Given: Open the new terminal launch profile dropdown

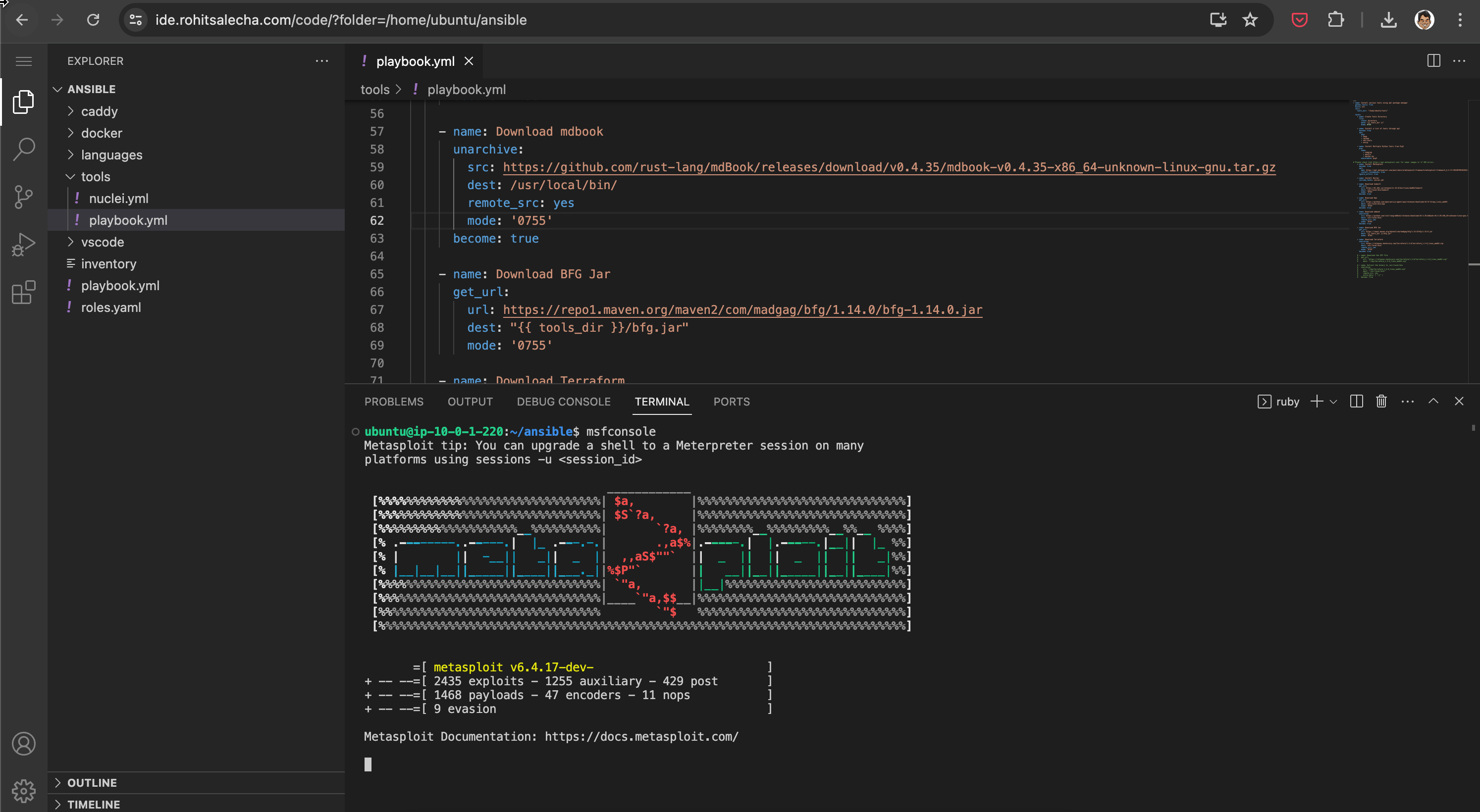Looking at the screenshot, I should click(x=1333, y=402).
